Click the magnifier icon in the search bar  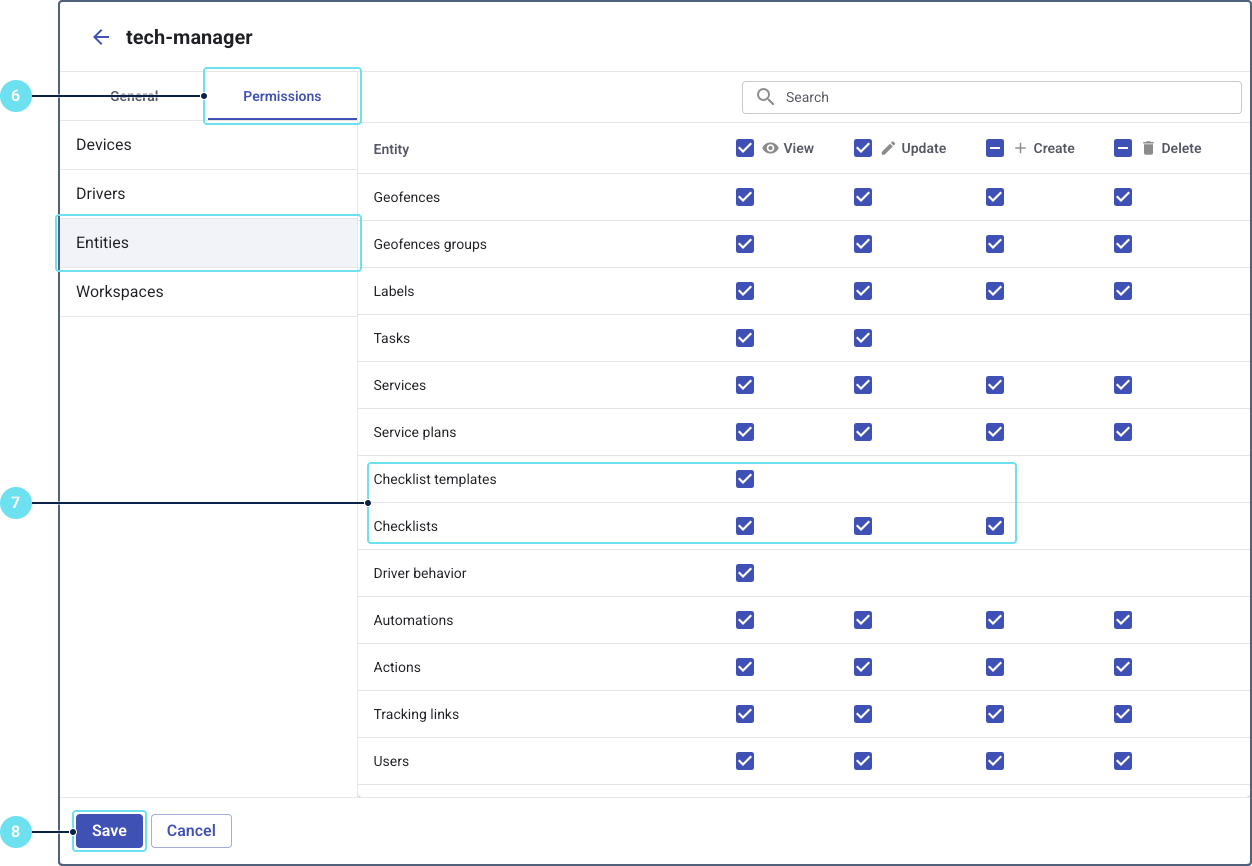765,97
